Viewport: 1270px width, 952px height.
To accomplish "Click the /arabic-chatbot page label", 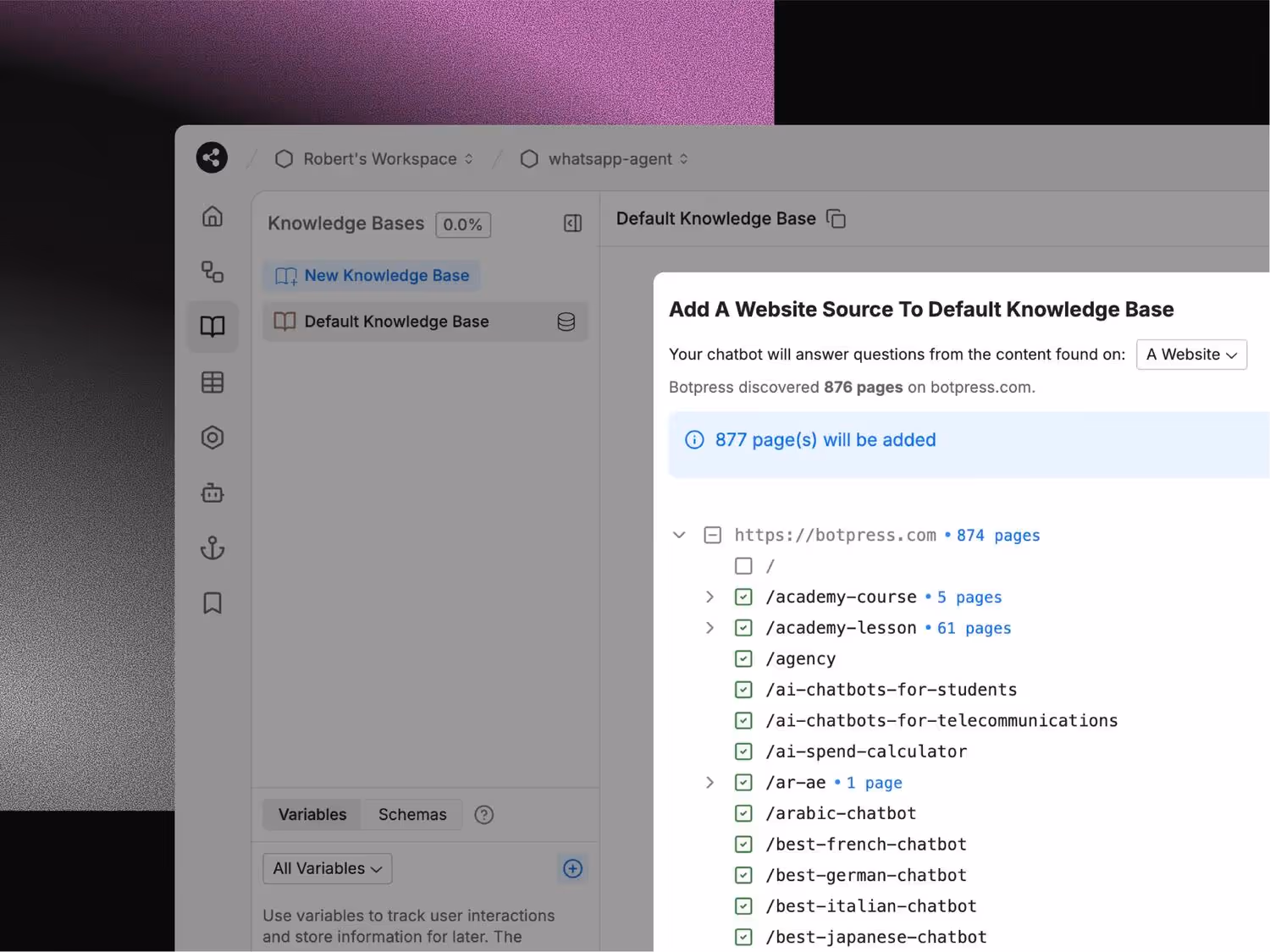I will (841, 813).
